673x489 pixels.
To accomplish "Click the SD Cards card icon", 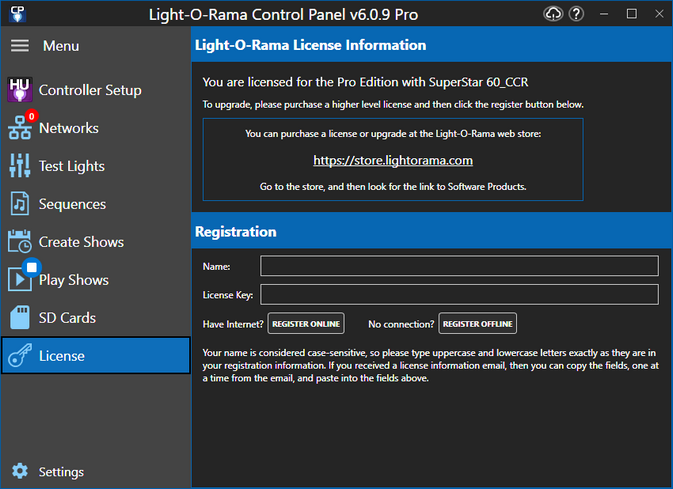I will coord(20,317).
